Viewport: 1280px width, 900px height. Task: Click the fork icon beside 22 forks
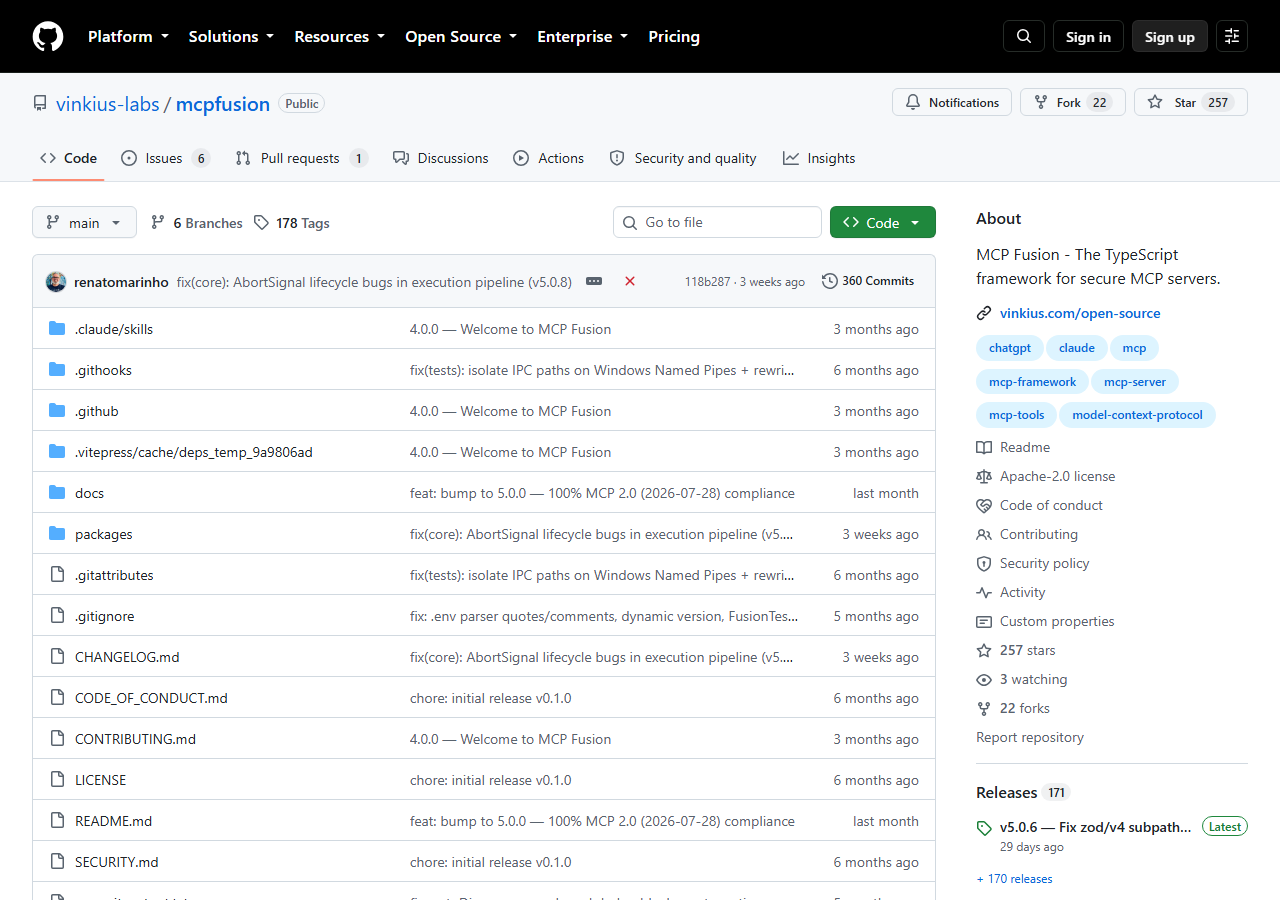coord(984,708)
